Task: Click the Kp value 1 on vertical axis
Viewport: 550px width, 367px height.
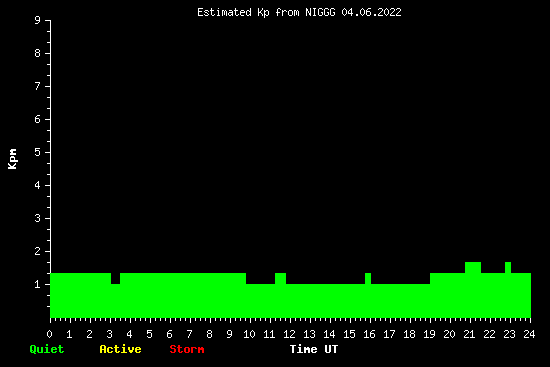Action: (x=38, y=284)
